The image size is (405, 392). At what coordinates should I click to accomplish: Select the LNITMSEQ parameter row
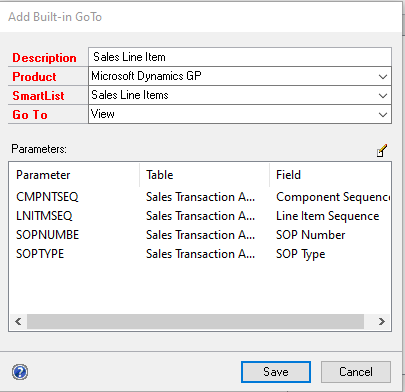pos(200,216)
